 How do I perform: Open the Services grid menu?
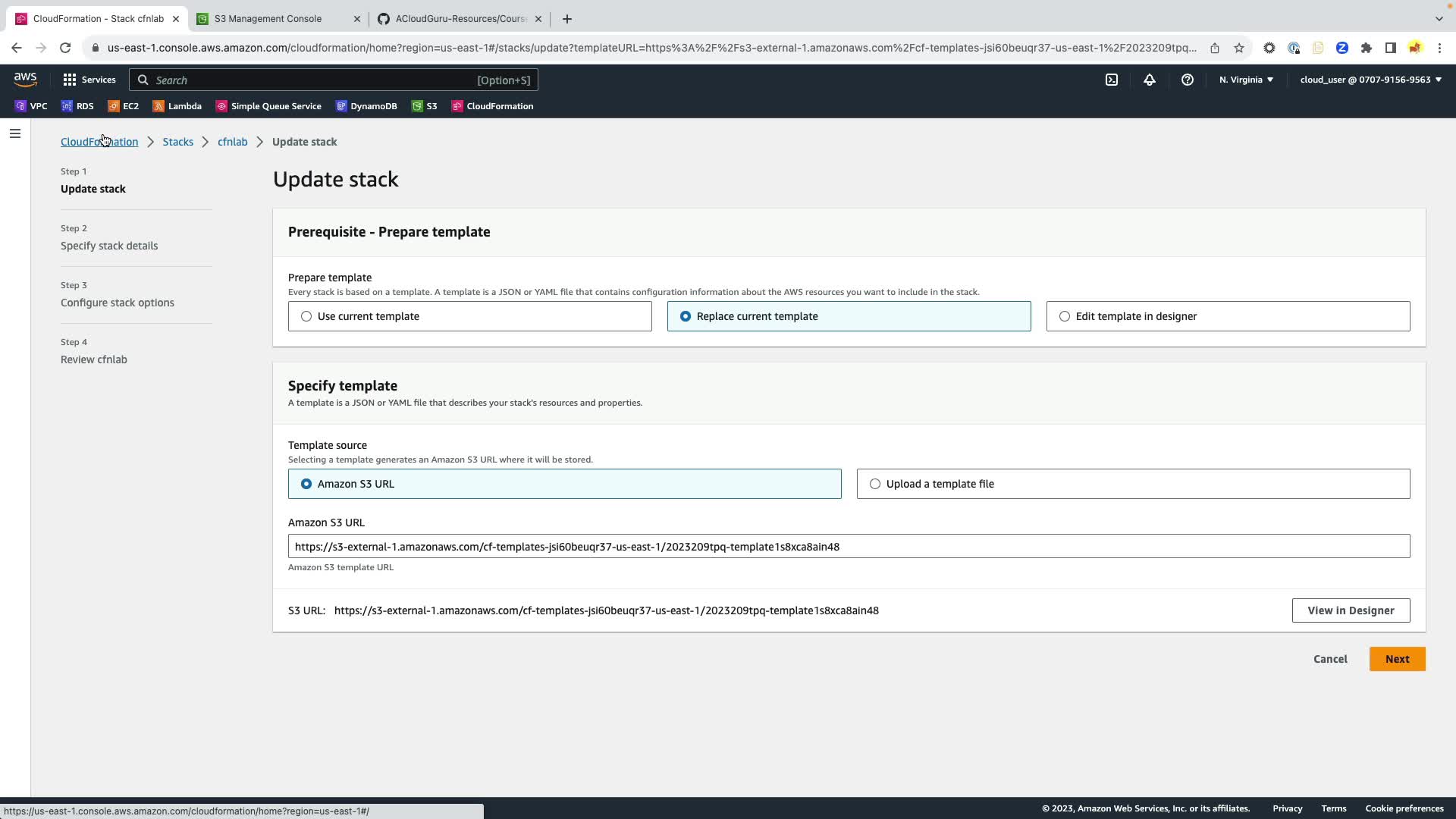(89, 80)
